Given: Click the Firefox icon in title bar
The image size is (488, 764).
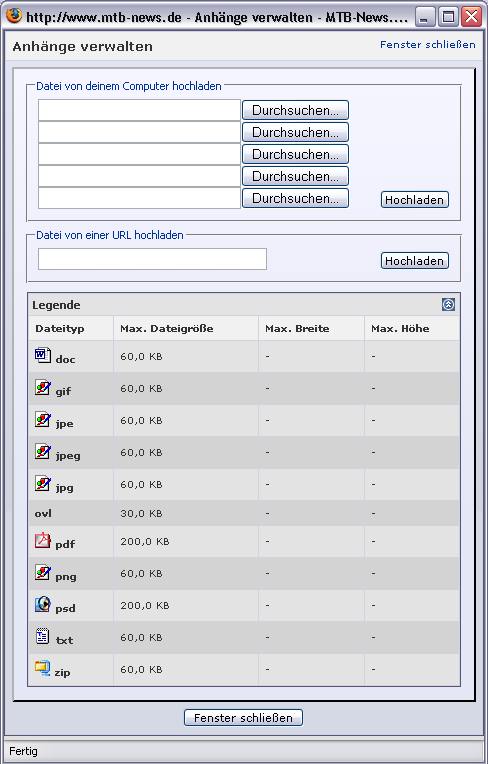Looking at the screenshot, I should [x=14, y=16].
